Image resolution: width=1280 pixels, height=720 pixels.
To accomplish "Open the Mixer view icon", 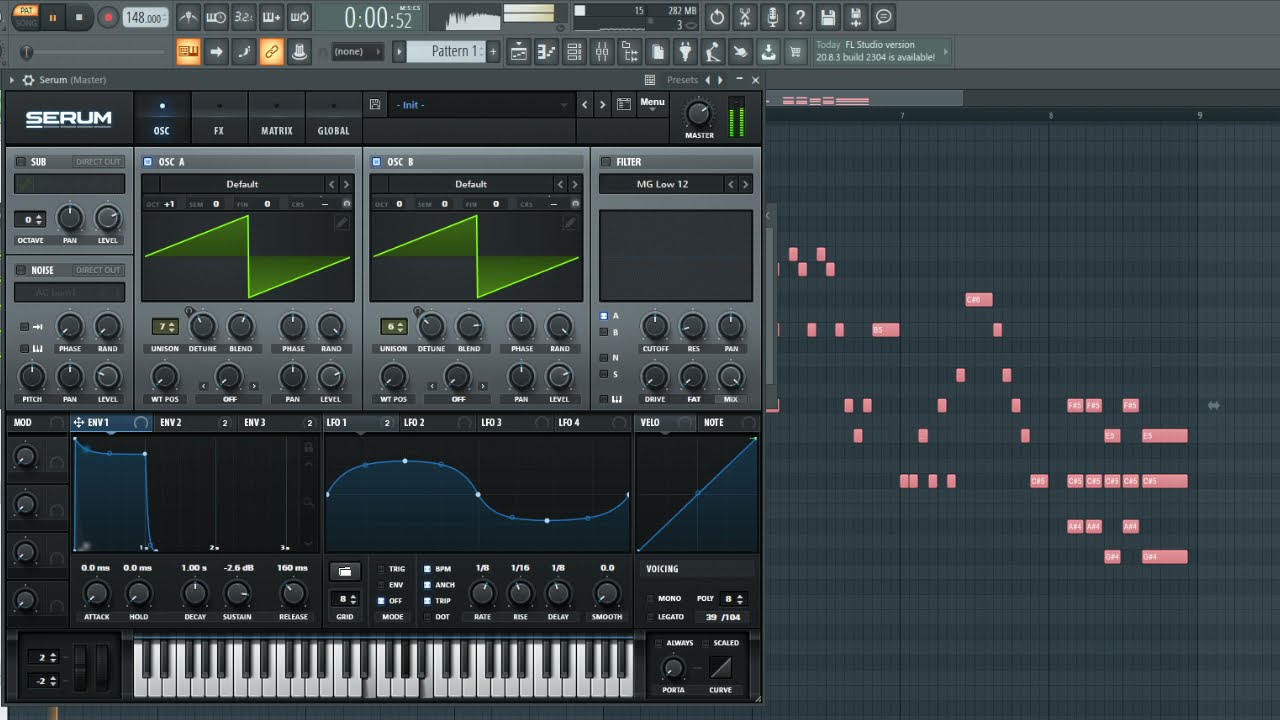I will 602,52.
